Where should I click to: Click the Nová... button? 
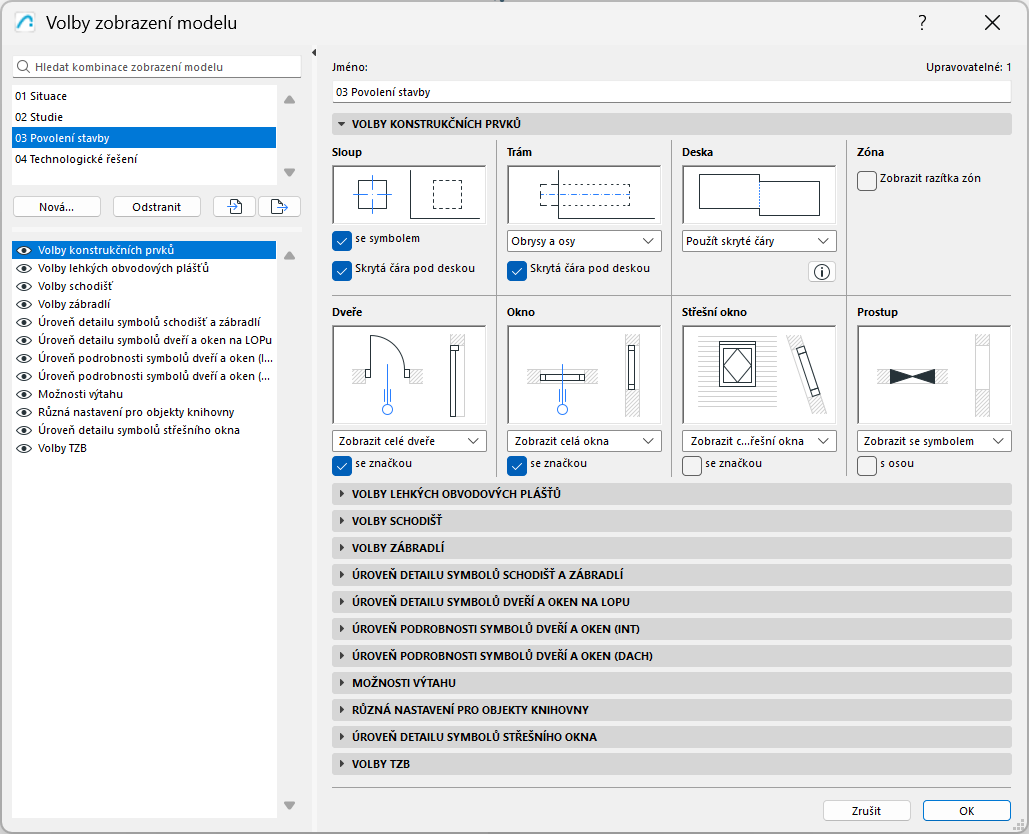pyautogui.click(x=55, y=206)
